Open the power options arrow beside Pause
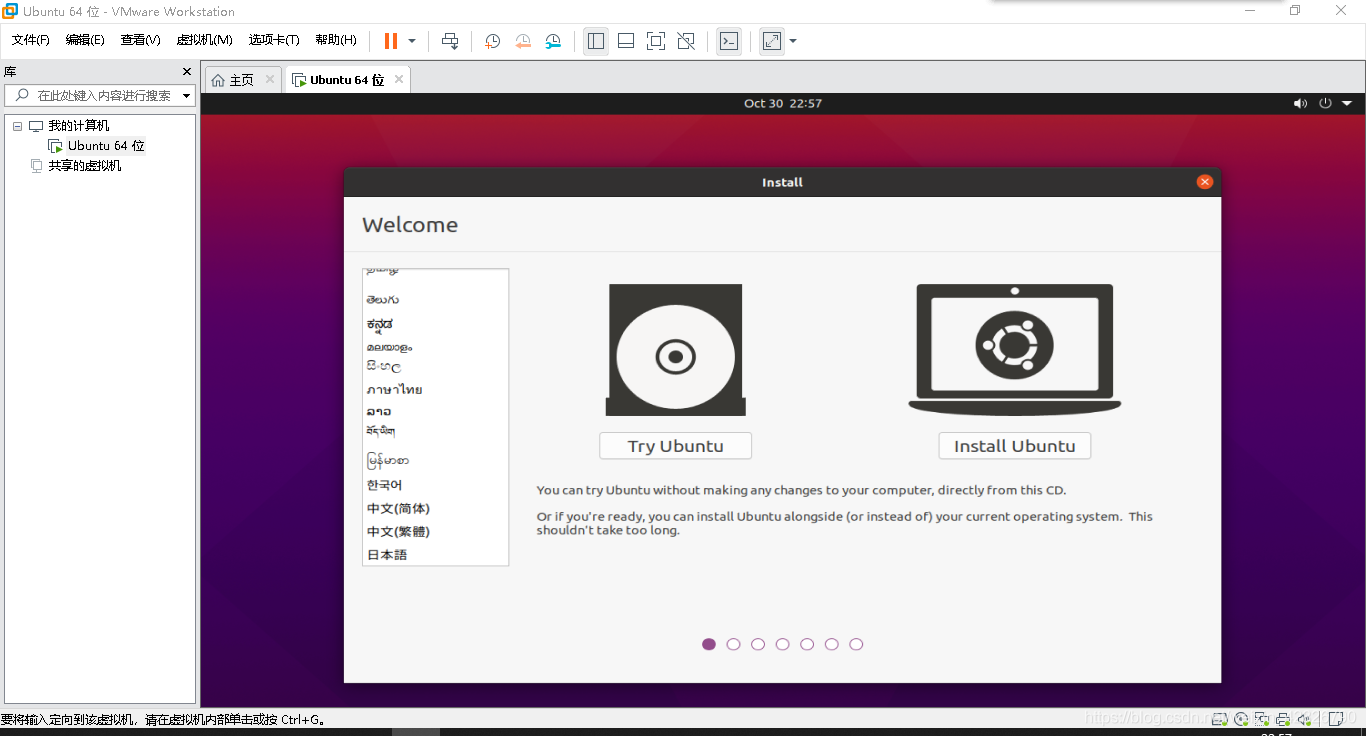Screen dimensions: 1366x736 (412, 41)
